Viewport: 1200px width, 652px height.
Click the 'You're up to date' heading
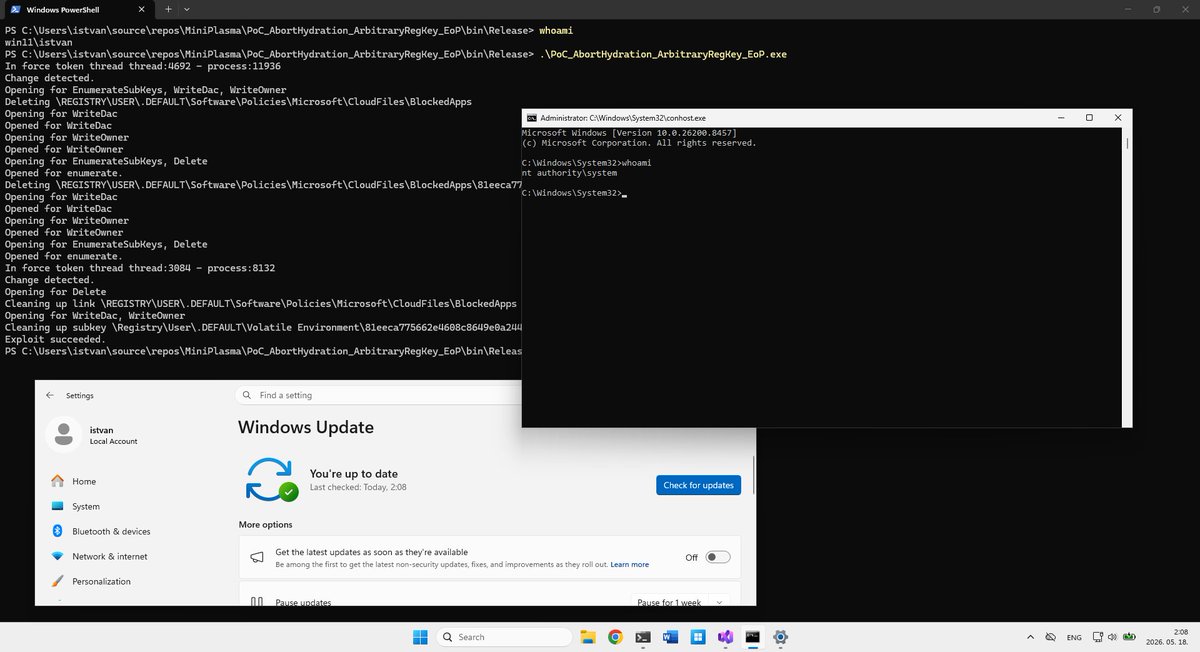tap(354, 474)
